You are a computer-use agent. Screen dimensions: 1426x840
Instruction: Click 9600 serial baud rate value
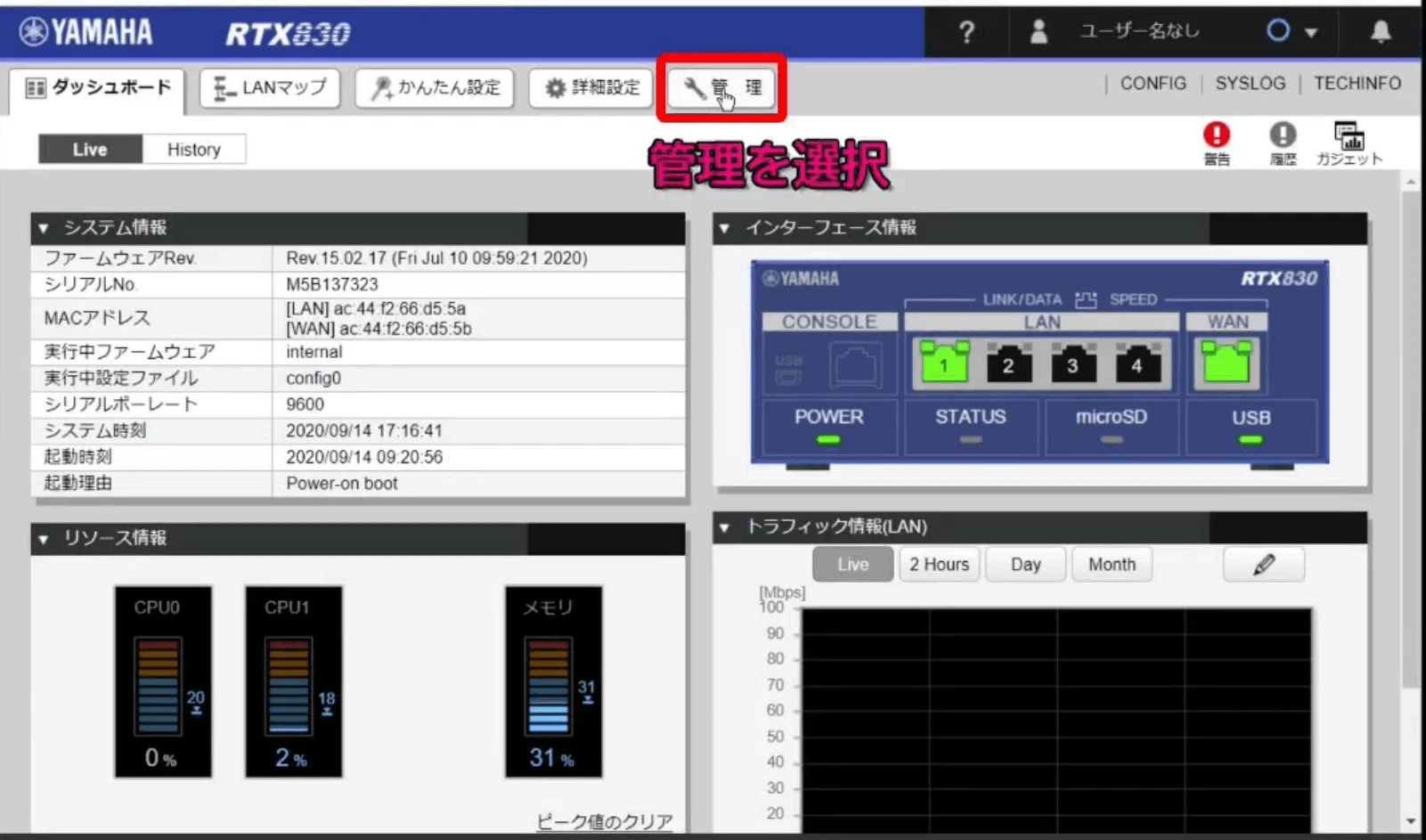tap(305, 404)
